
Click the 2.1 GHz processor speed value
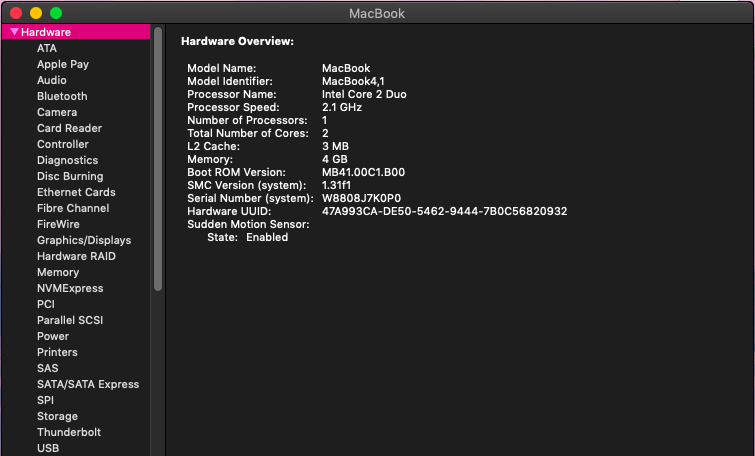pyautogui.click(x=342, y=107)
